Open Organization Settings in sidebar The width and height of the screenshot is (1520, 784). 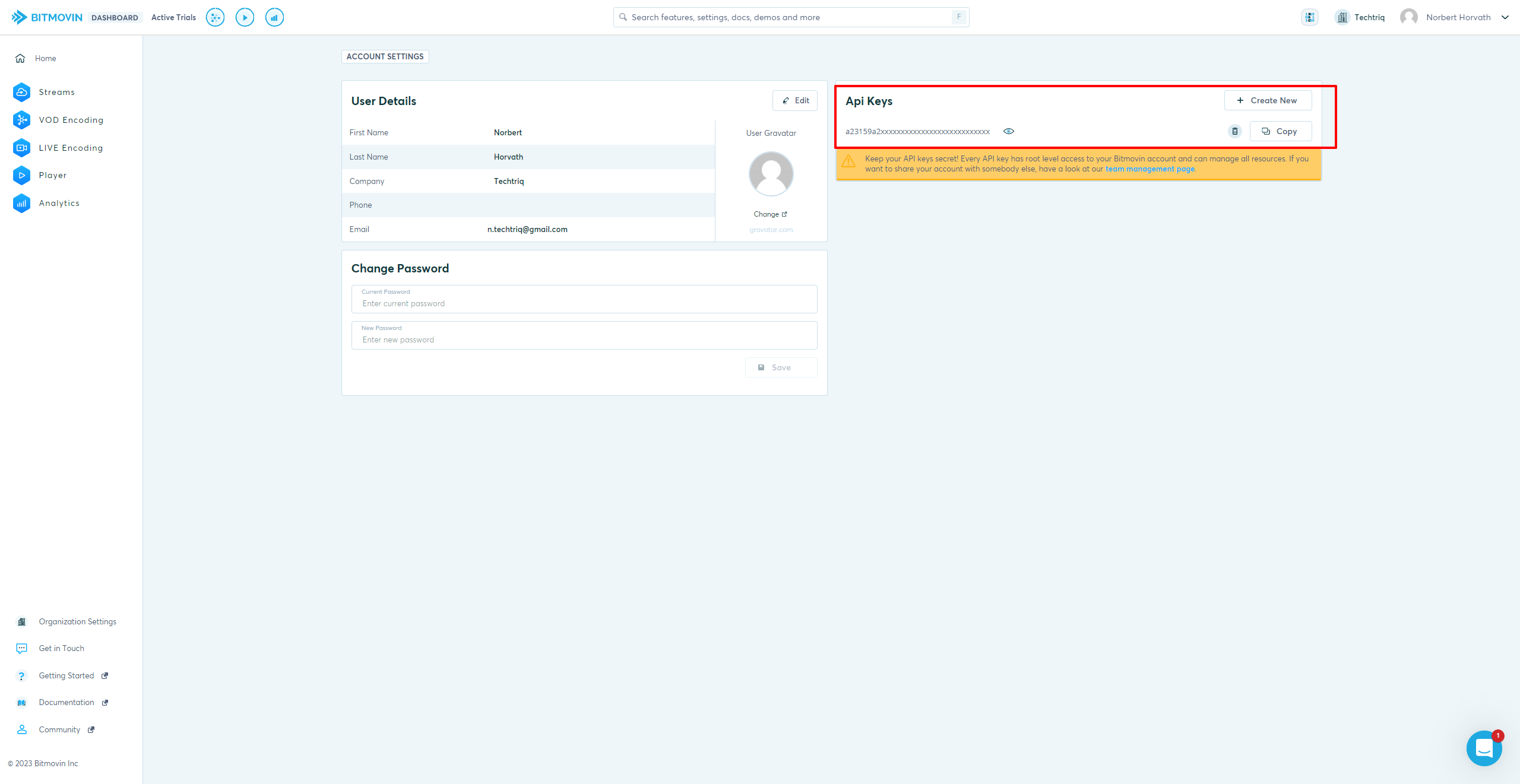(77, 621)
